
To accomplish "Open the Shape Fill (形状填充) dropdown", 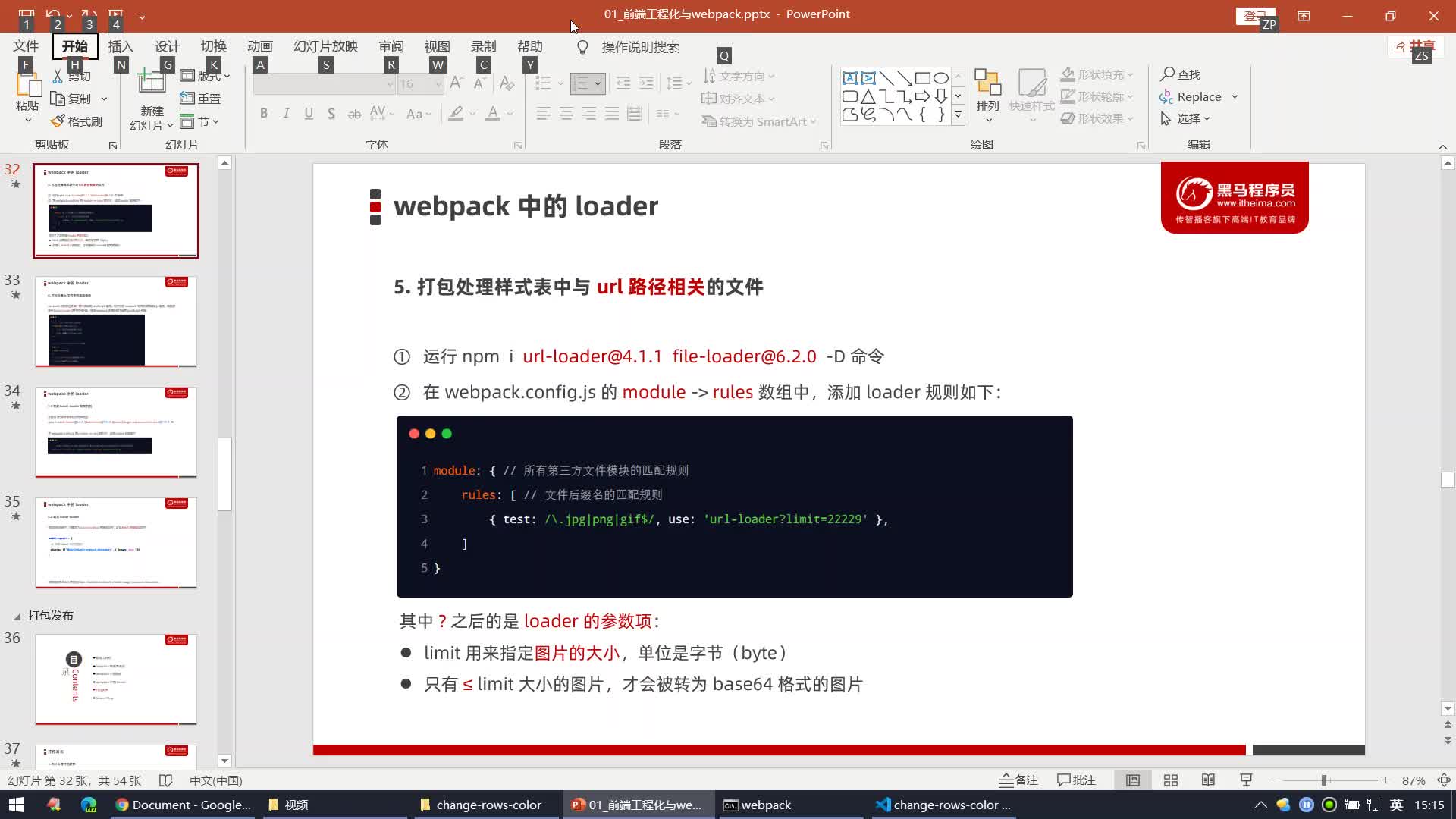I will 1097,74.
